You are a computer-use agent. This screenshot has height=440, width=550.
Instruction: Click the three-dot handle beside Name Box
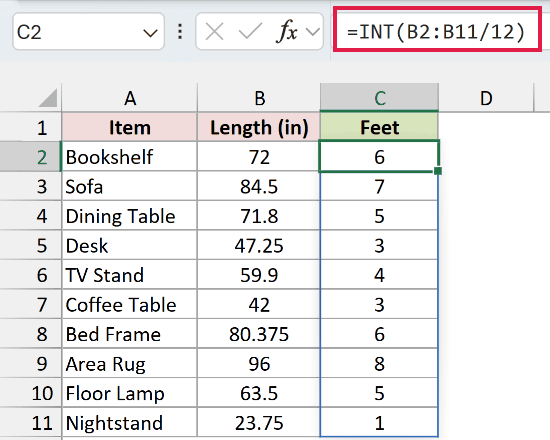point(180,32)
